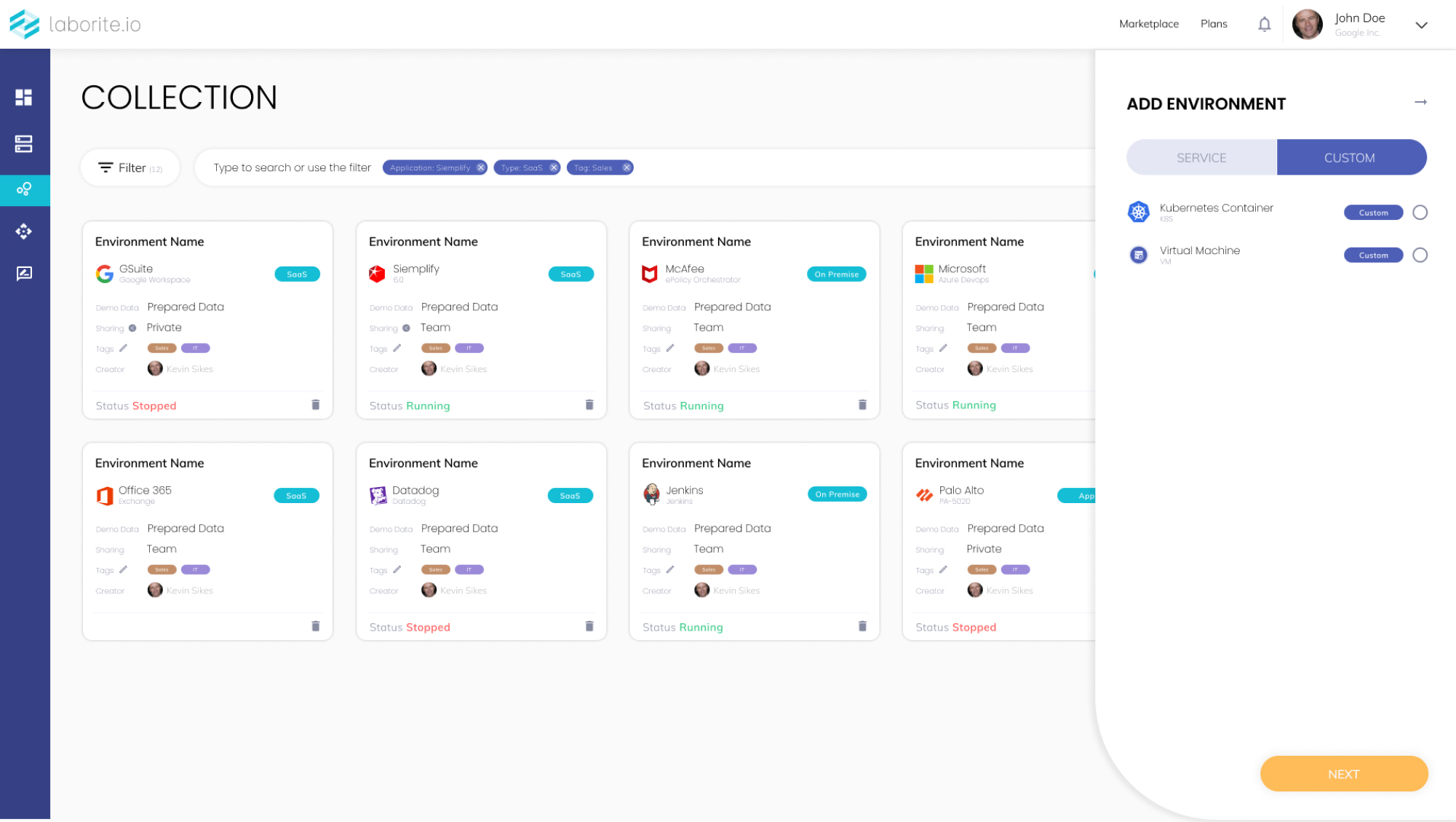This screenshot has height=822, width=1456.
Task: Open the dashboard grid icon in sidebar
Action: point(24,98)
